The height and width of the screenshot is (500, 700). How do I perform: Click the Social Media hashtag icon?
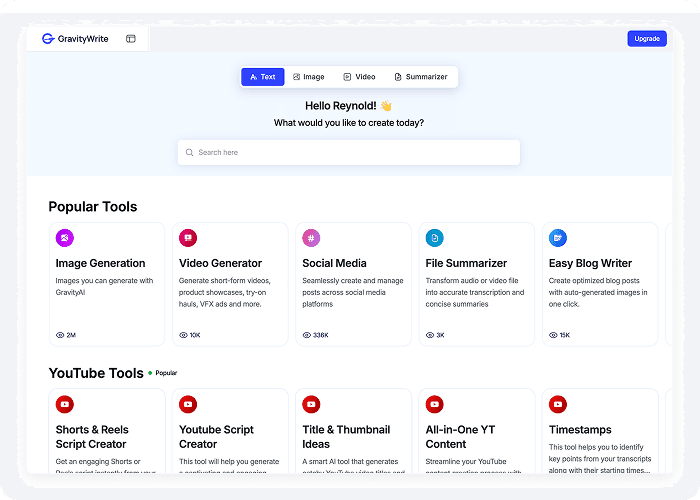[x=311, y=238]
